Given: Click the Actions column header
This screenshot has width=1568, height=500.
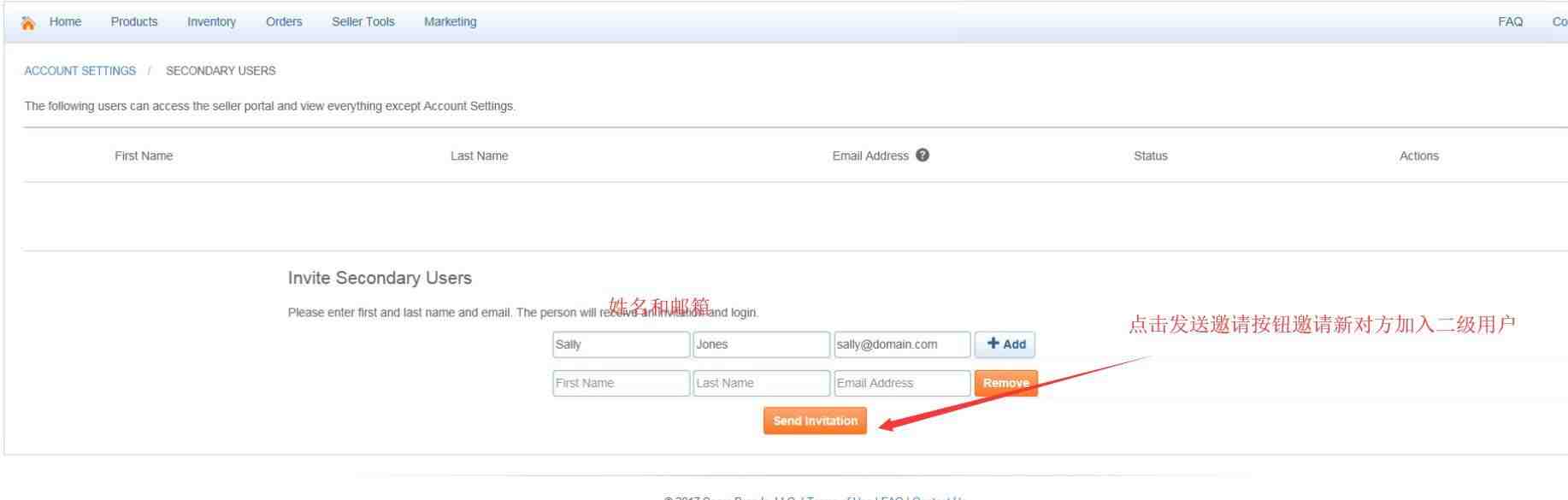Looking at the screenshot, I should [x=1419, y=156].
